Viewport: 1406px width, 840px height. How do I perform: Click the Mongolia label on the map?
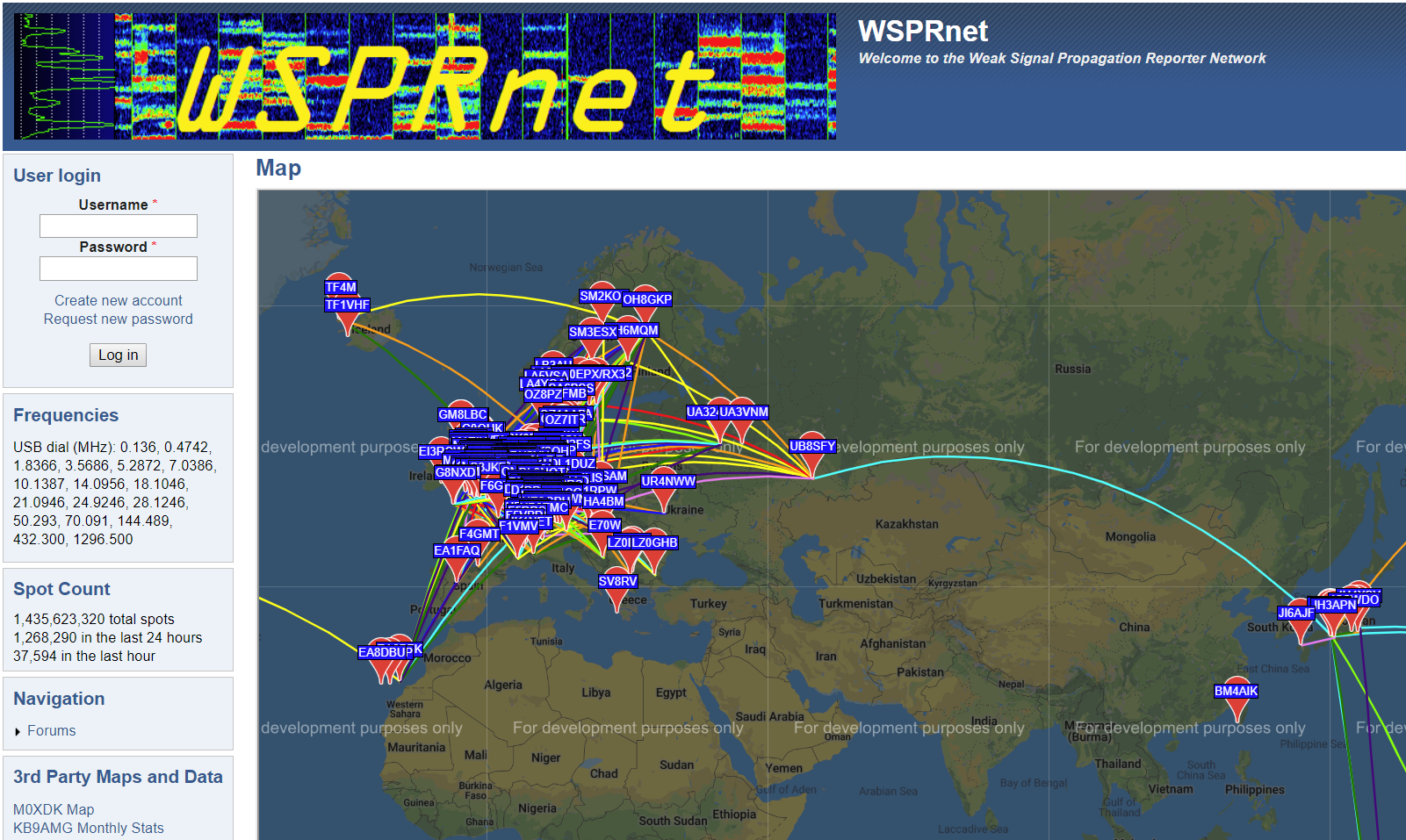1130,537
